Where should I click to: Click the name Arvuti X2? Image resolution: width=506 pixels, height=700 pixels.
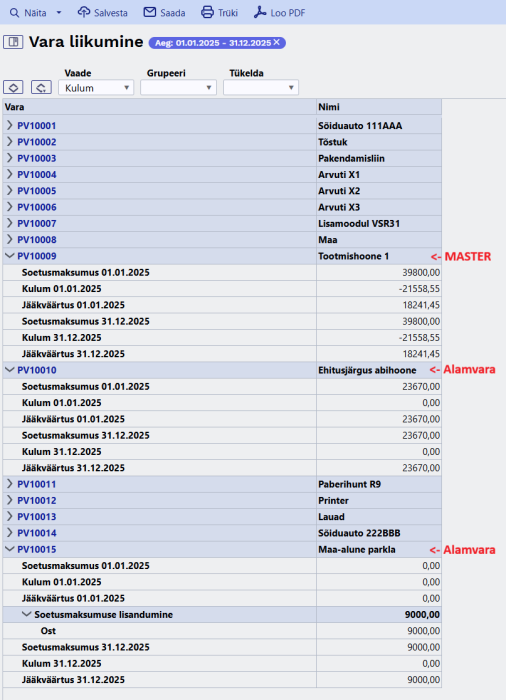click(x=339, y=191)
